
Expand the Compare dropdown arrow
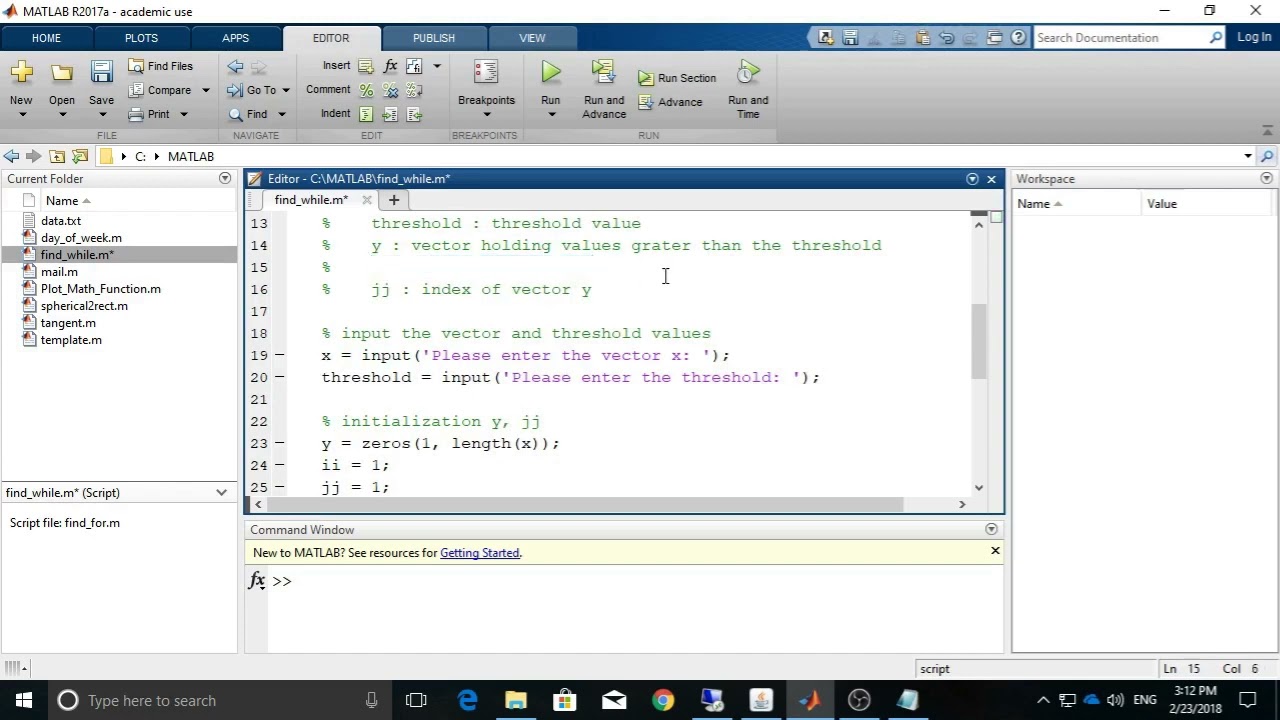pyautogui.click(x=206, y=90)
